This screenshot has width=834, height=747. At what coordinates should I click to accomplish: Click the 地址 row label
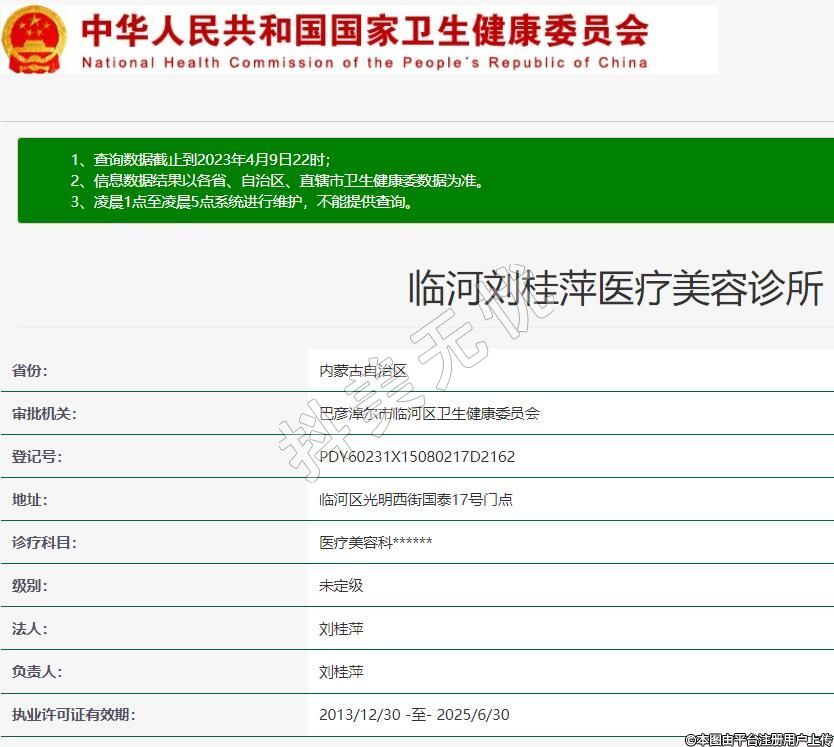[x=30, y=500]
